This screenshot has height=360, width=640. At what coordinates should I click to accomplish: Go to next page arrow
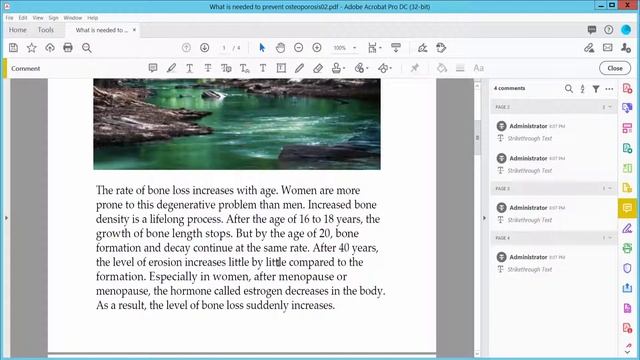pos(204,48)
